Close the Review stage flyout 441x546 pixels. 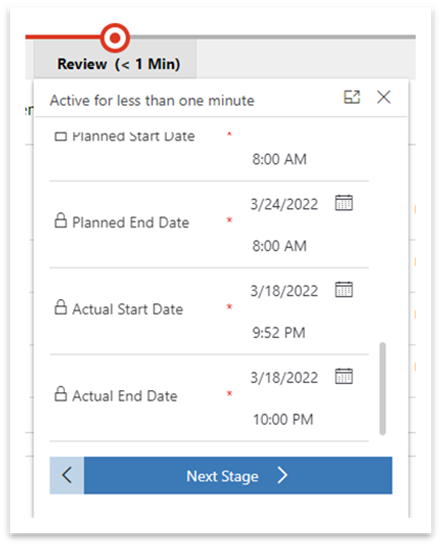pyautogui.click(x=384, y=97)
